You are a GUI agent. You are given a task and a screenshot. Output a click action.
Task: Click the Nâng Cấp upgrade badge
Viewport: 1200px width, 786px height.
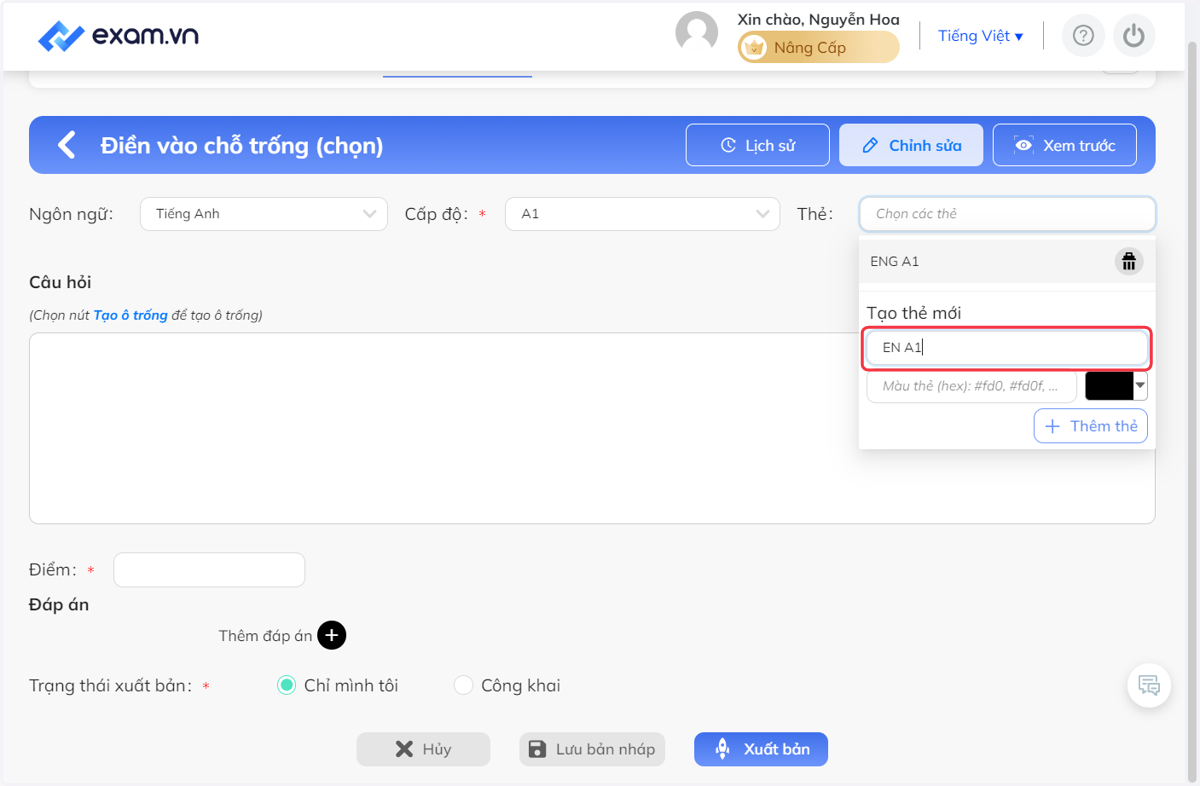pos(818,47)
